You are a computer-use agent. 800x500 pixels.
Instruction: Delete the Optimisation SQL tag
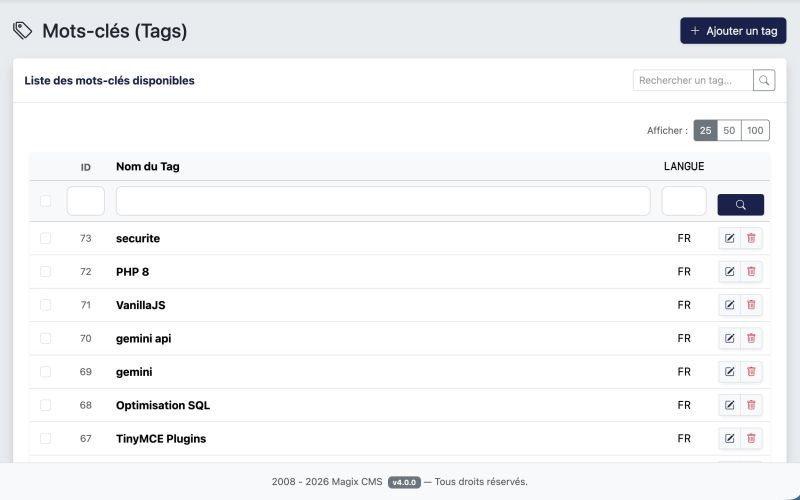click(x=751, y=405)
